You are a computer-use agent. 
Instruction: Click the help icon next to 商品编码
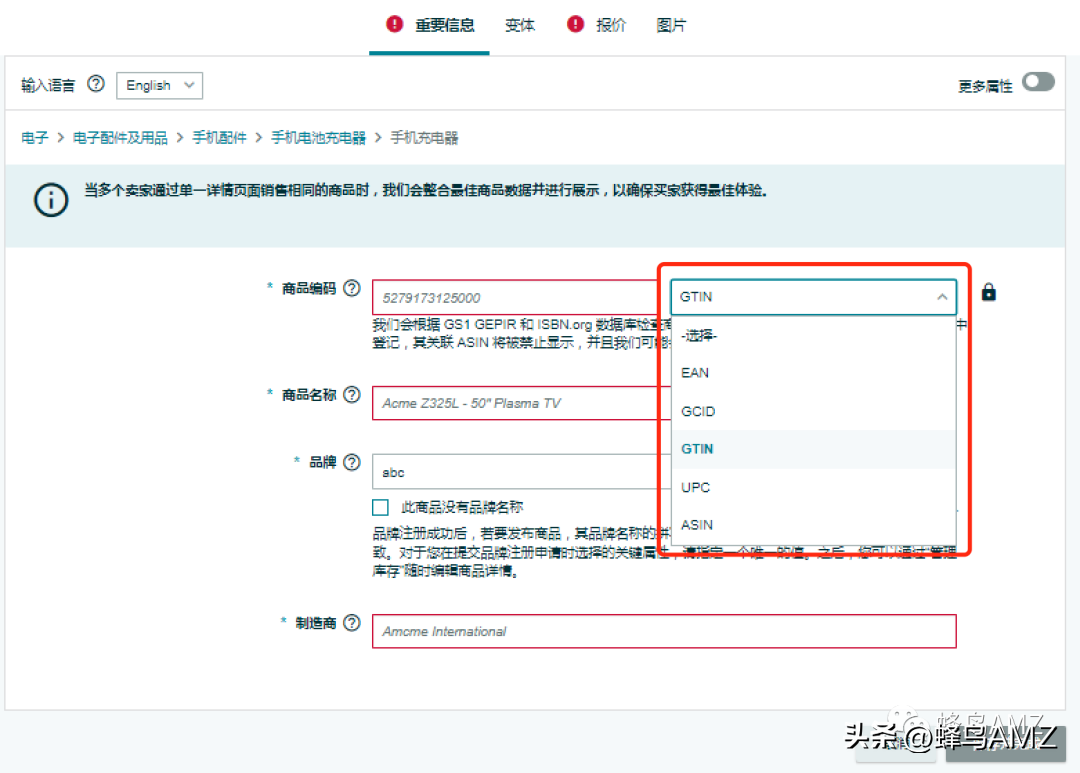352,288
